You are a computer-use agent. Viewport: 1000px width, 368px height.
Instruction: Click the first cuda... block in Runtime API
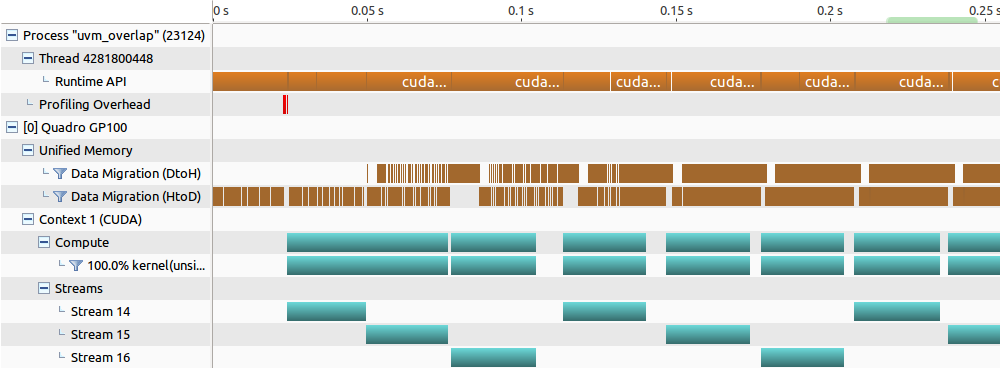(x=409, y=82)
